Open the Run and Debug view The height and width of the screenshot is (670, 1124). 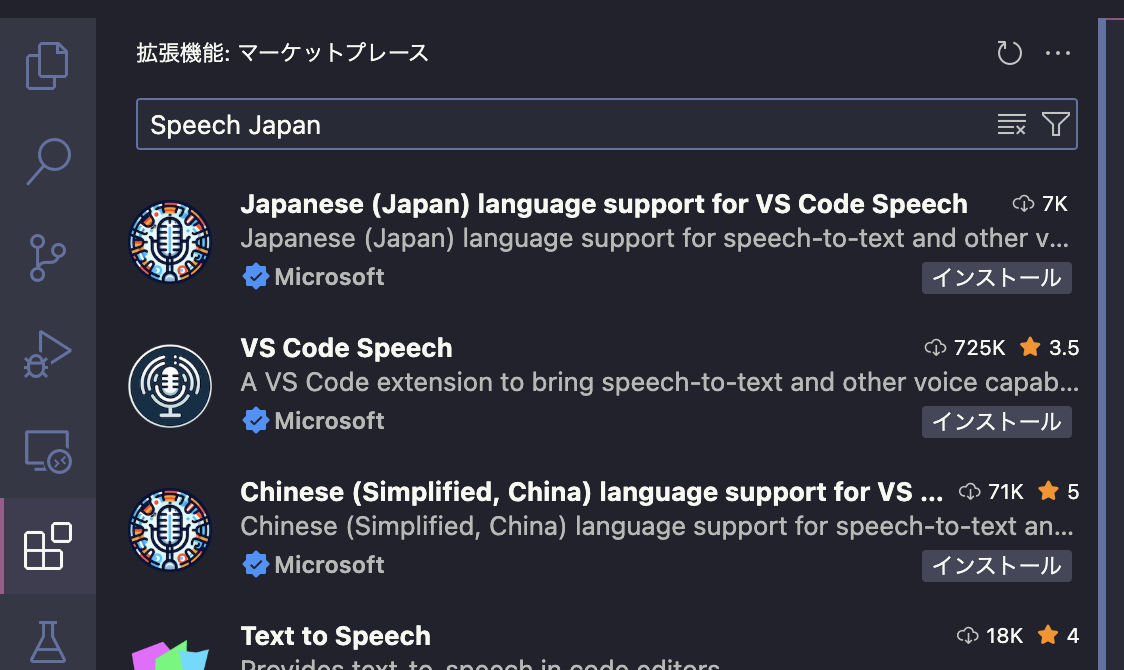click(47, 352)
